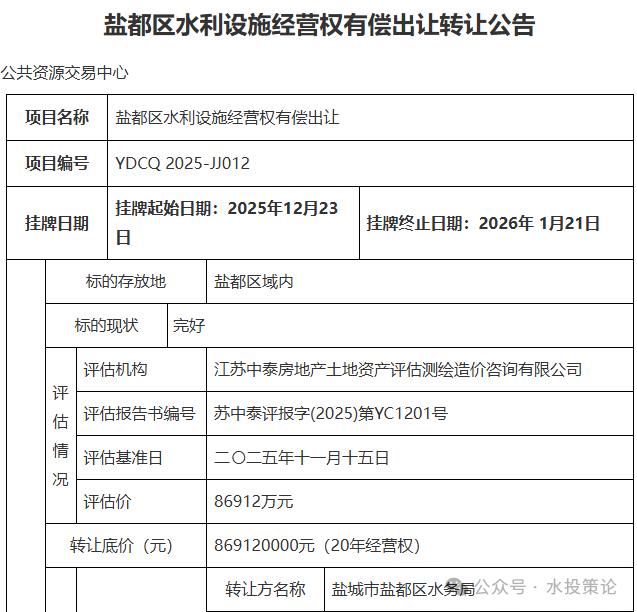Select report number 苏中泰评报字(2025)第YC1201号
Viewport: 637px width, 612px height.
[331, 414]
